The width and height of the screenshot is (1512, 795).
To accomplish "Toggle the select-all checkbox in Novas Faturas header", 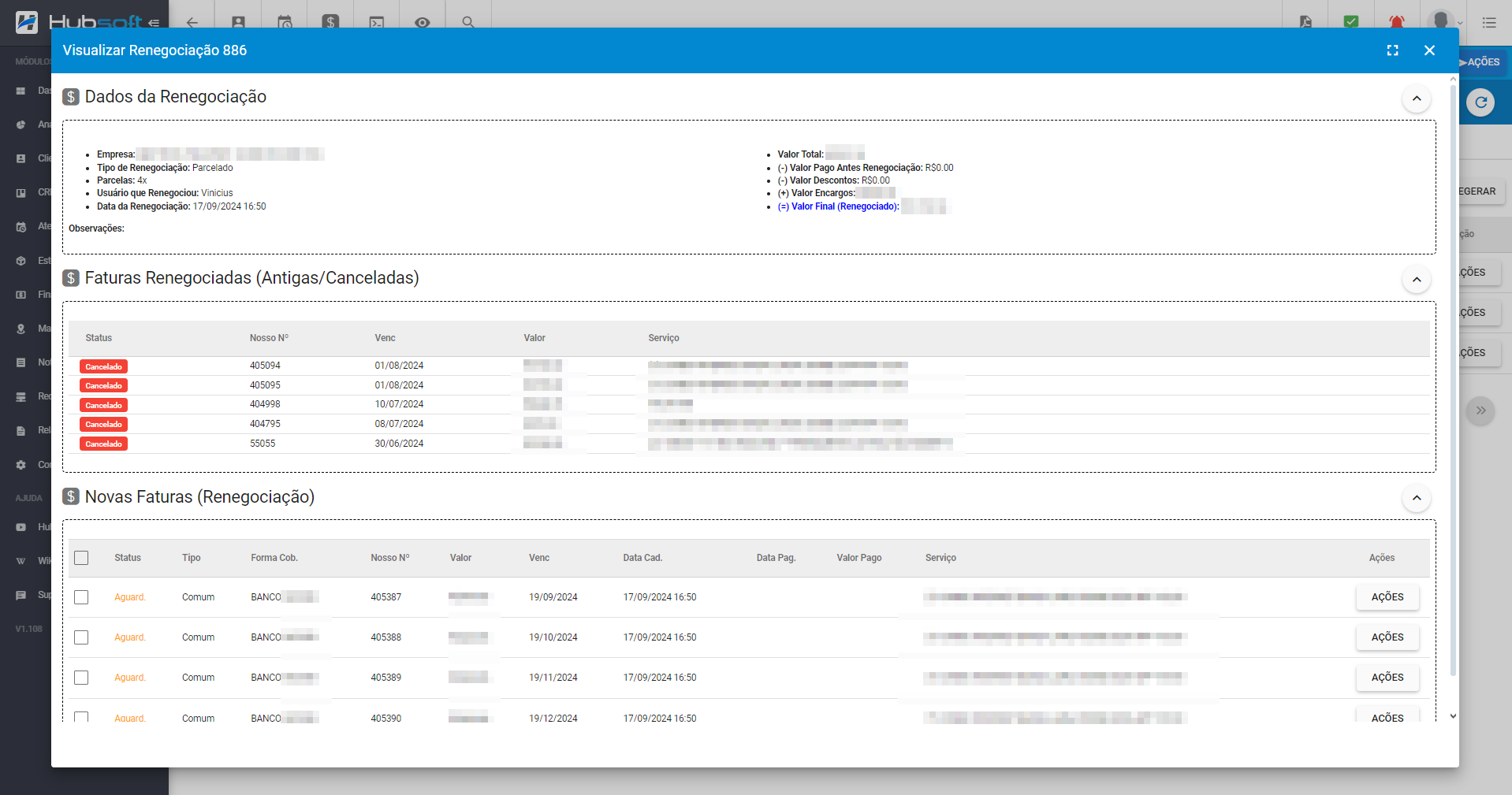I will coord(81,558).
